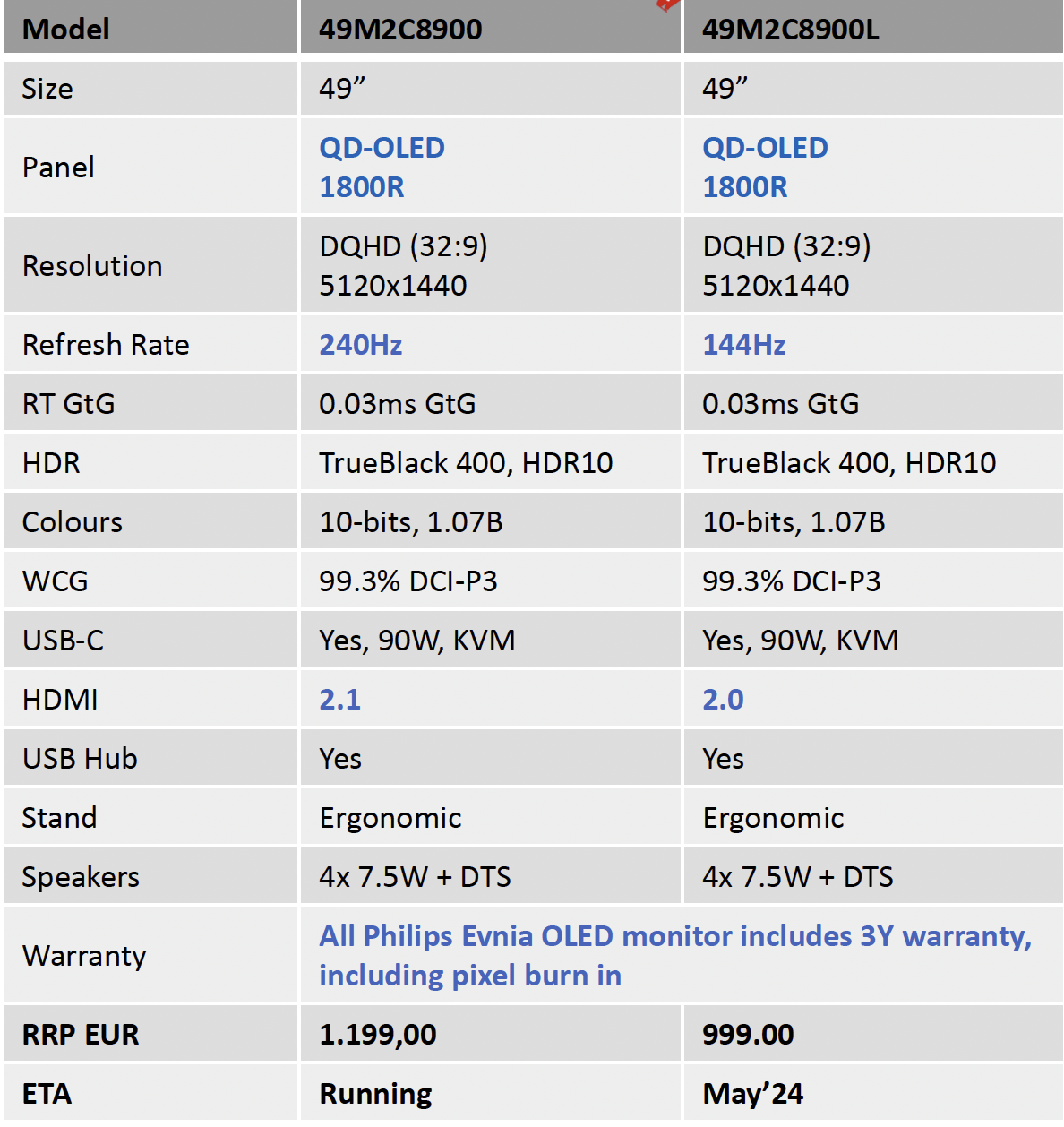
Task: Click the Refresh Rate row label
Action: [106, 345]
